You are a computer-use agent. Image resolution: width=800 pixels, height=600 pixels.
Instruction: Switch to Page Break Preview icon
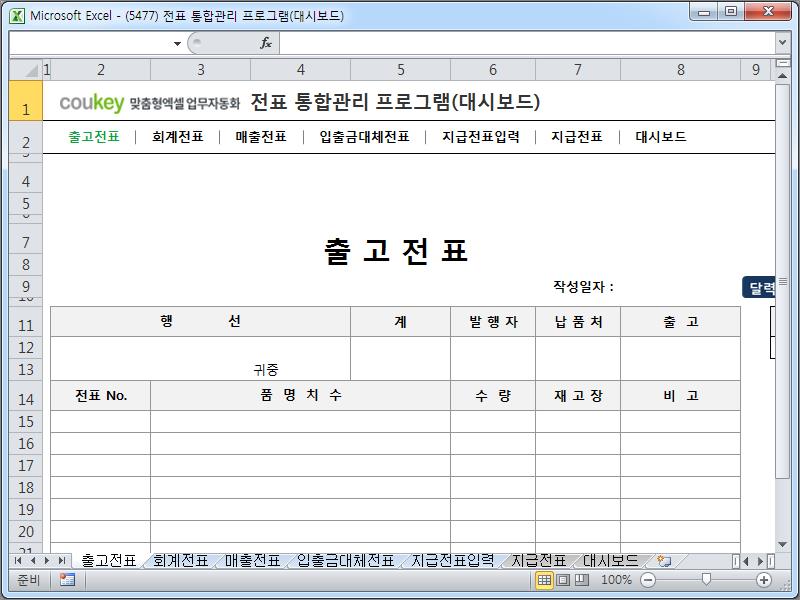click(x=582, y=580)
